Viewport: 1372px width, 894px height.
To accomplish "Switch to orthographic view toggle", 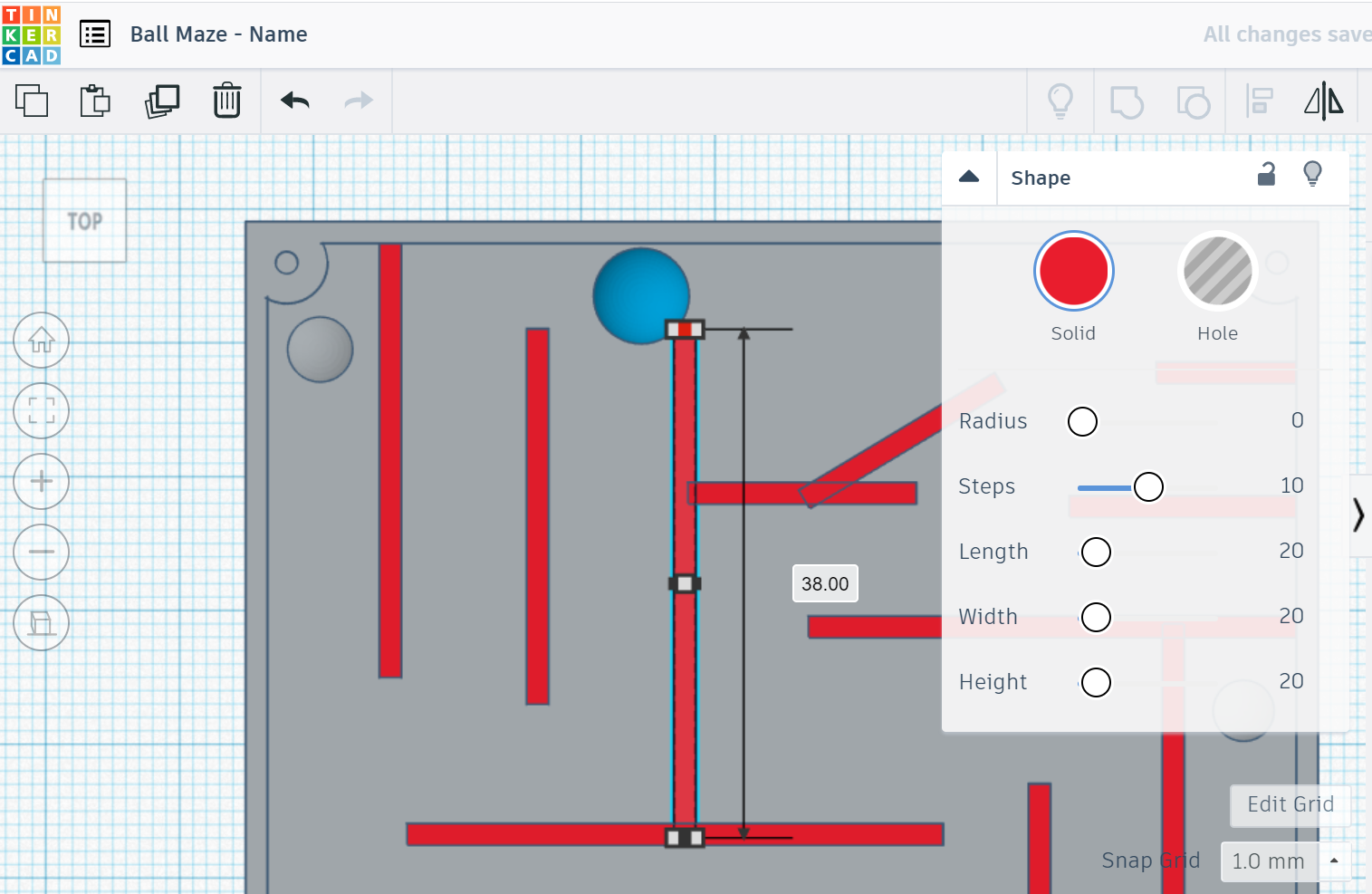I will click(41, 623).
